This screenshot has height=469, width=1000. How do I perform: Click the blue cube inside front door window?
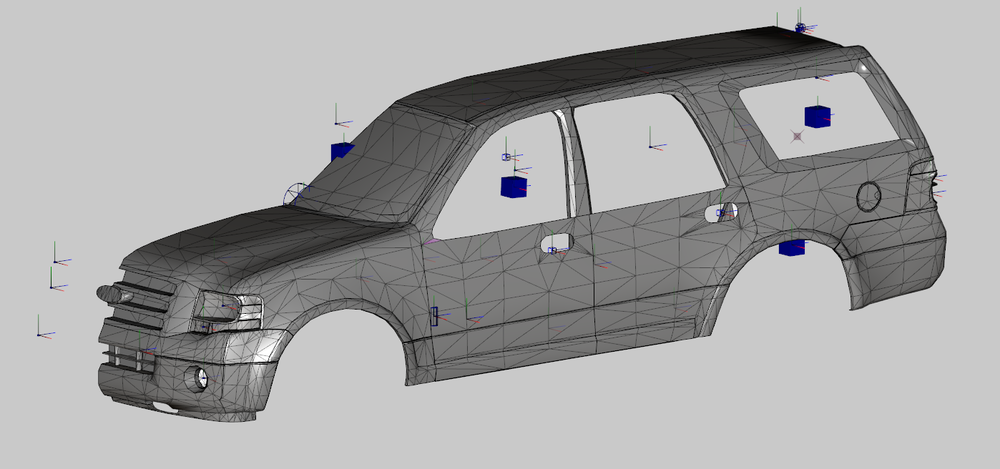click(x=513, y=187)
